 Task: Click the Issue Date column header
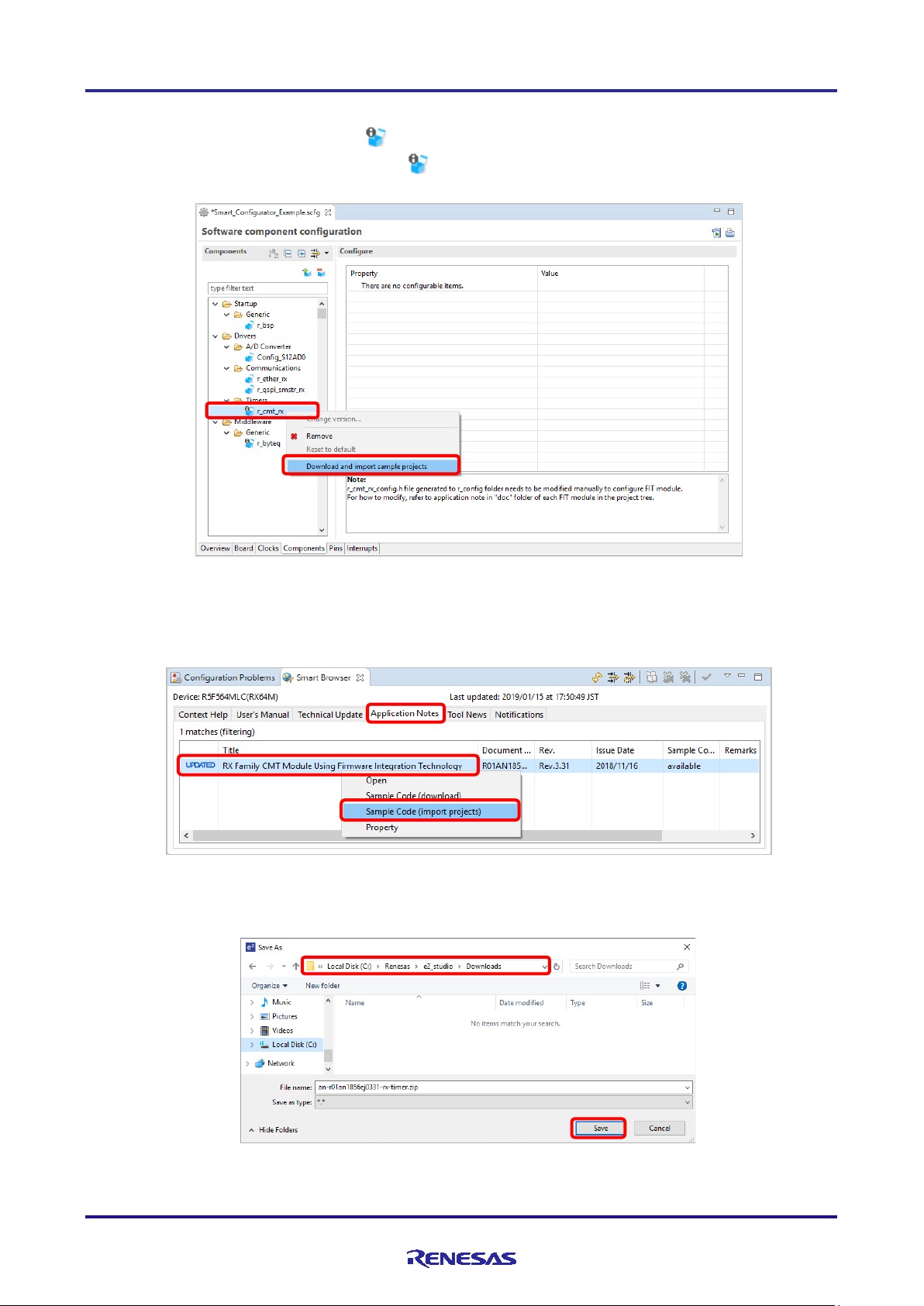point(615,751)
